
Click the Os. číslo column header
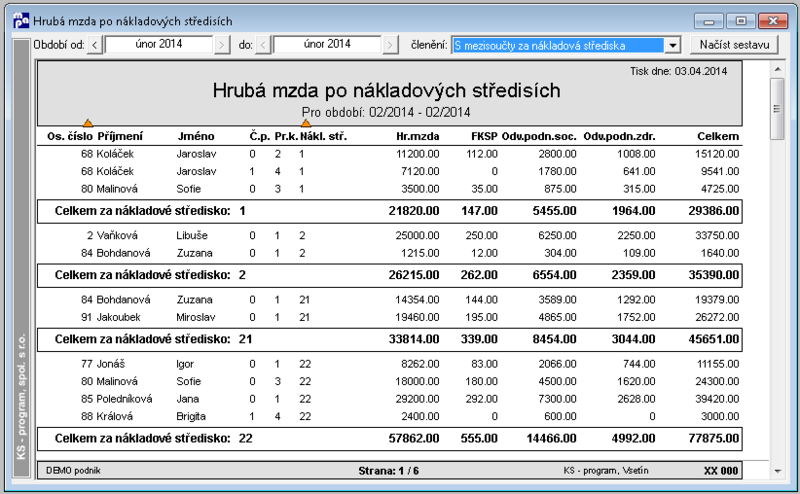pyautogui.click(x=70, y=136)
